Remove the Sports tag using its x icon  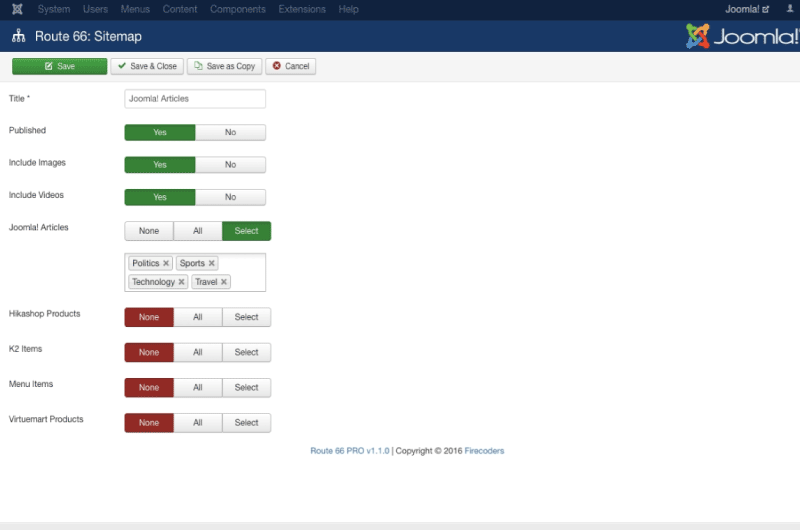click(x=211, y=263)
